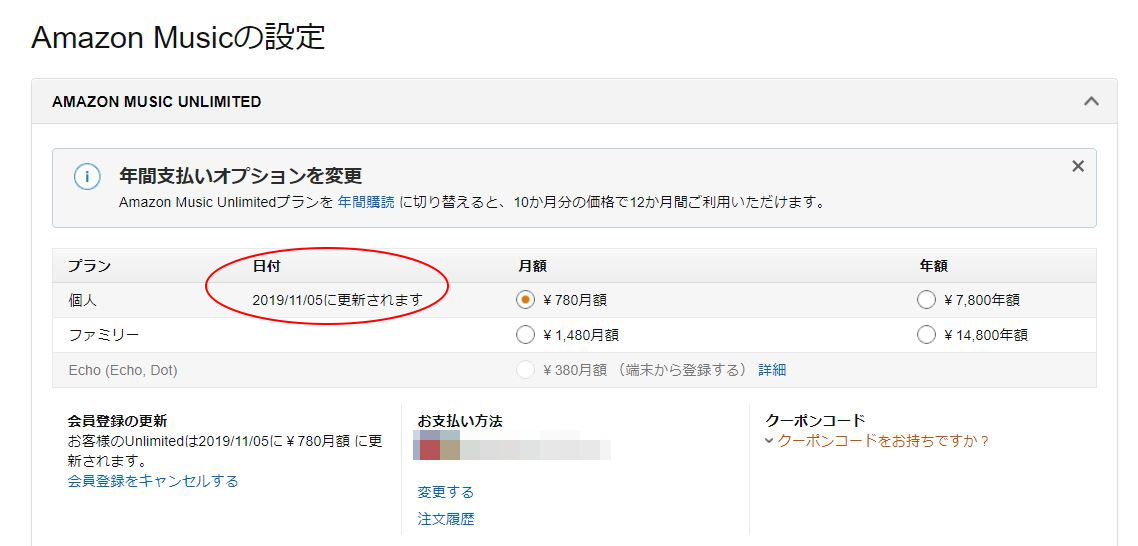Click 会員登録をキャンセルする link
Viewport: 1138px width, 546px height.
click(x=152, y=481)
